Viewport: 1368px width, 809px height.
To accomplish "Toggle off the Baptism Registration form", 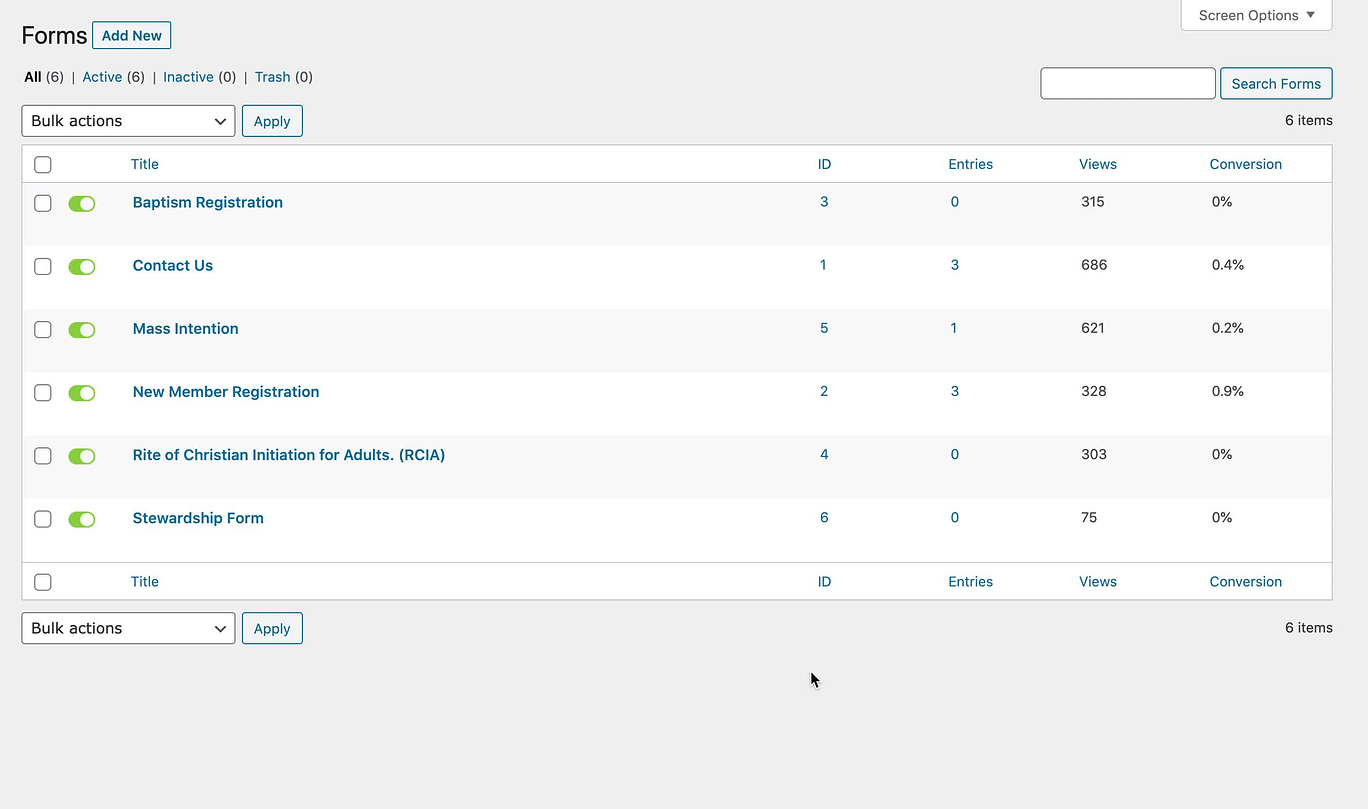I will tap(82, 204).
